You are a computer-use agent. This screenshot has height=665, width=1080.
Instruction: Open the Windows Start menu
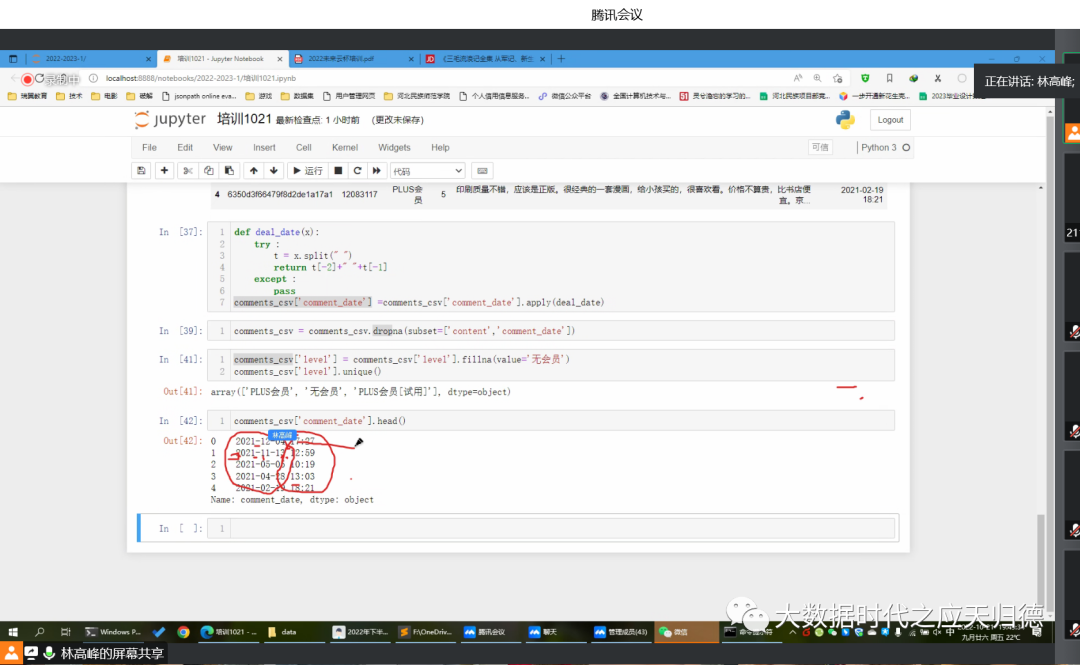pyautogui.click(x=12, y=632)
